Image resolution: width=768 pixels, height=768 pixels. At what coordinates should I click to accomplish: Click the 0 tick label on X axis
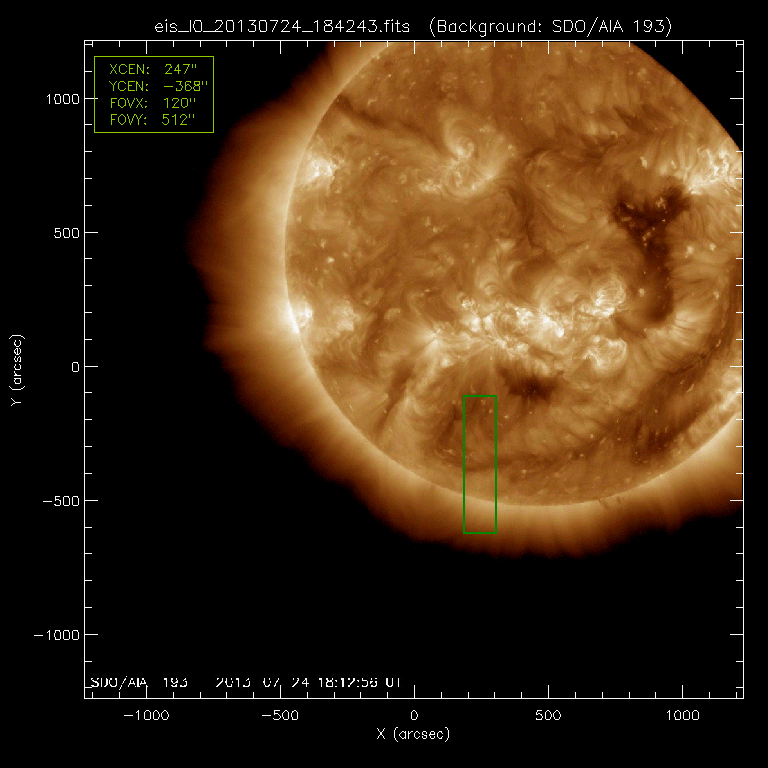point(414,716)
